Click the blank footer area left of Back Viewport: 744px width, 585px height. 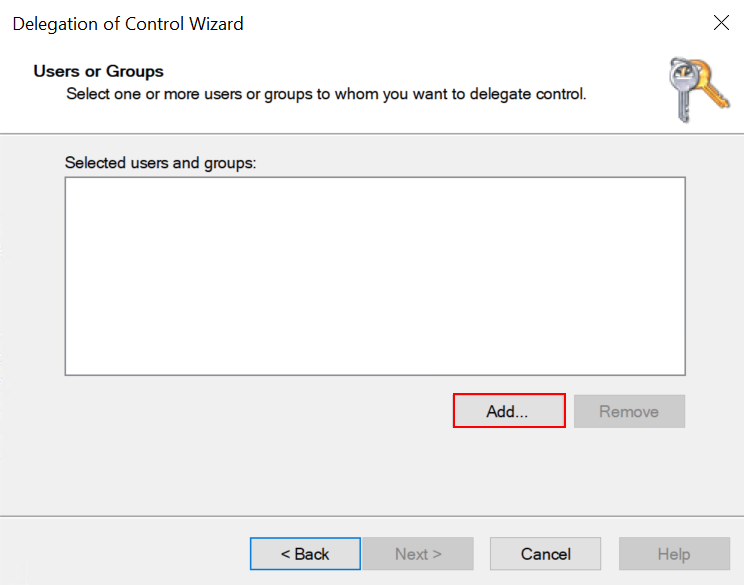click(120, 554)
